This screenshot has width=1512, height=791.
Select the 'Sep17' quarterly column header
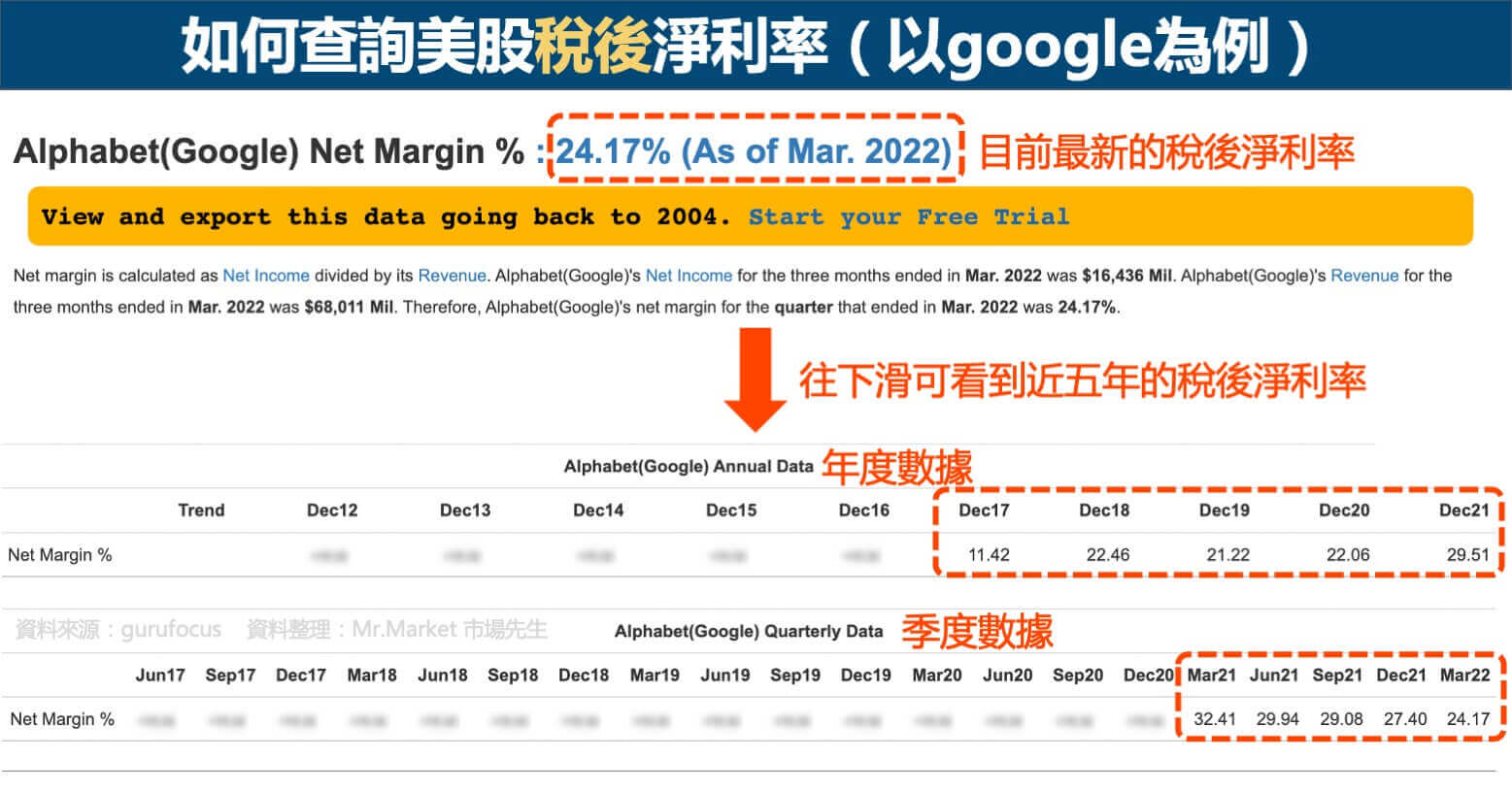[x=230, y=676]
